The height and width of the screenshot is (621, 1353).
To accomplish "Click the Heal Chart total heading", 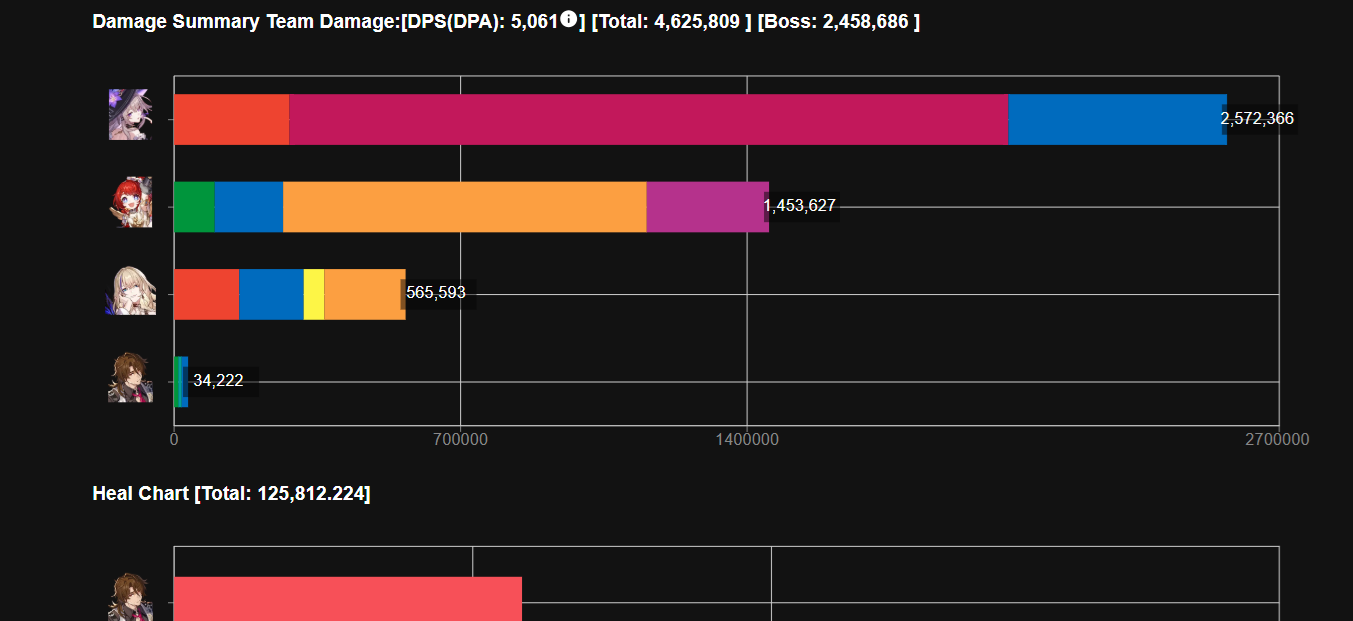I will click(x=231, y=493).
